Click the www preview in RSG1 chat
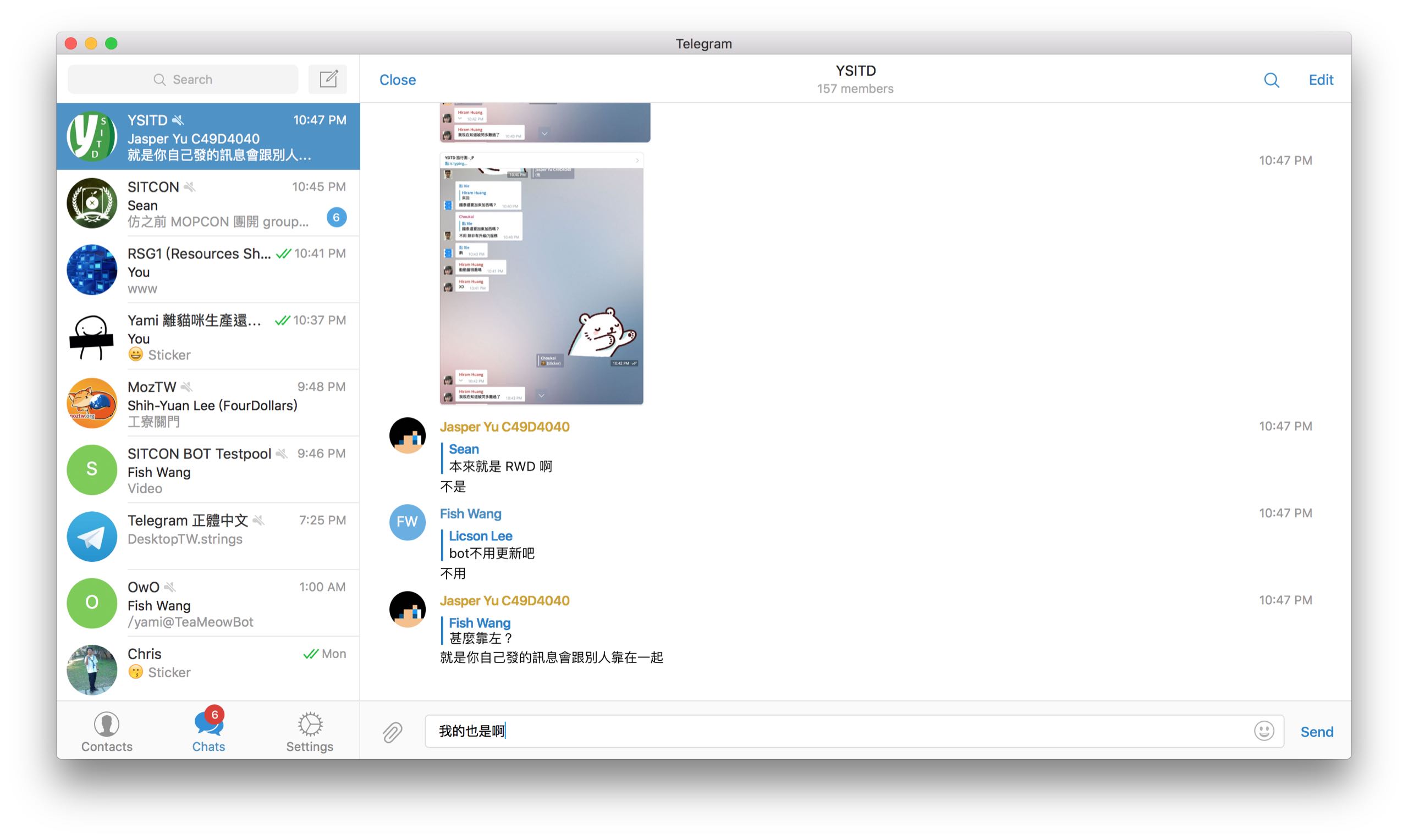 coord(142,289)
